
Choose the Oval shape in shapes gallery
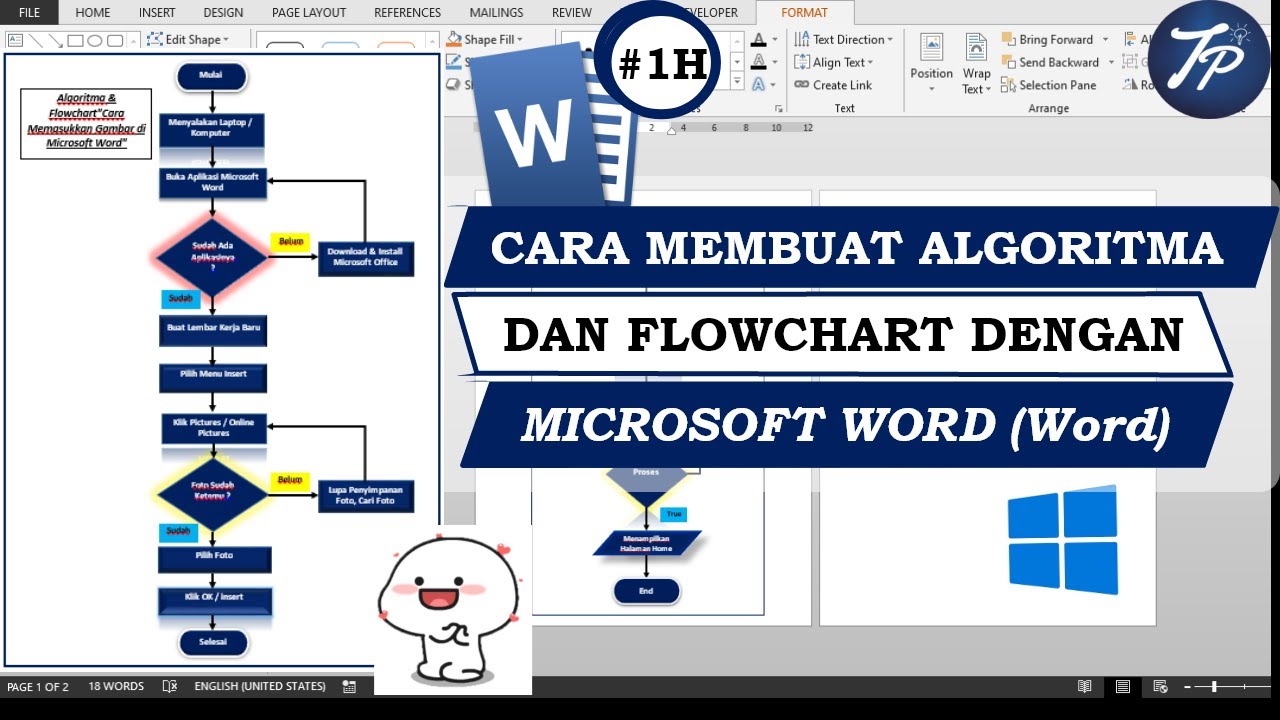(x=95, y=40)
